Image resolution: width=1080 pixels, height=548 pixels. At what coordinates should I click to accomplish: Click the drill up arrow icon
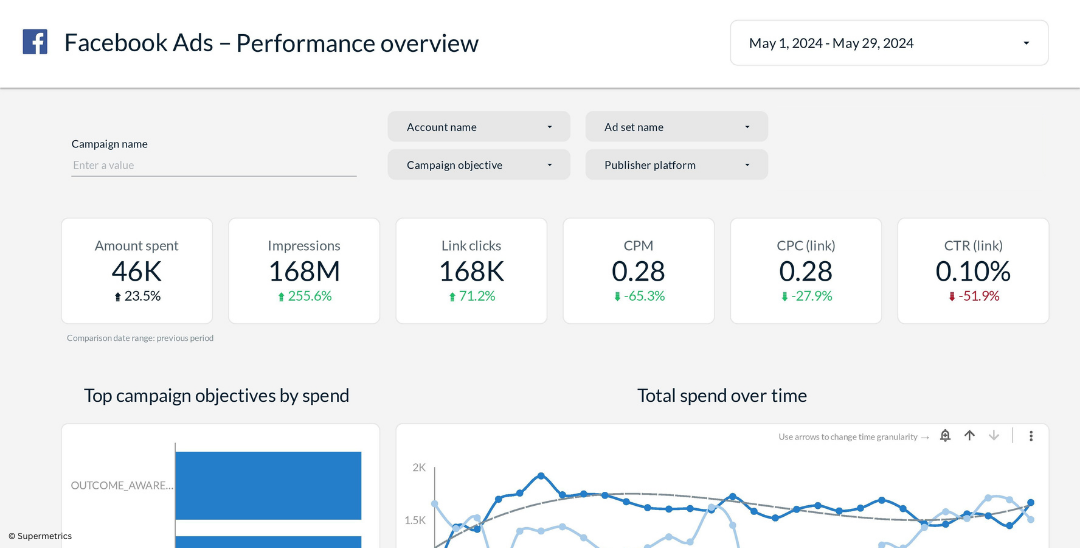pyautogui.click(x=969, y=436)
